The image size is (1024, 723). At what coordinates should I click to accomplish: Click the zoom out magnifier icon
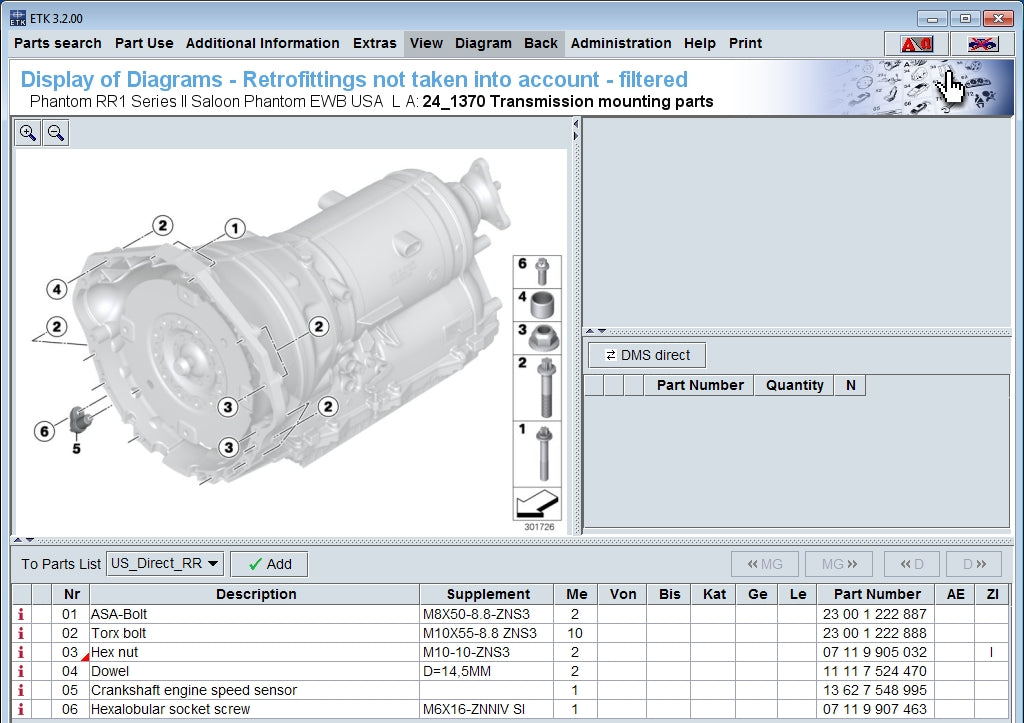click(56, 133)
